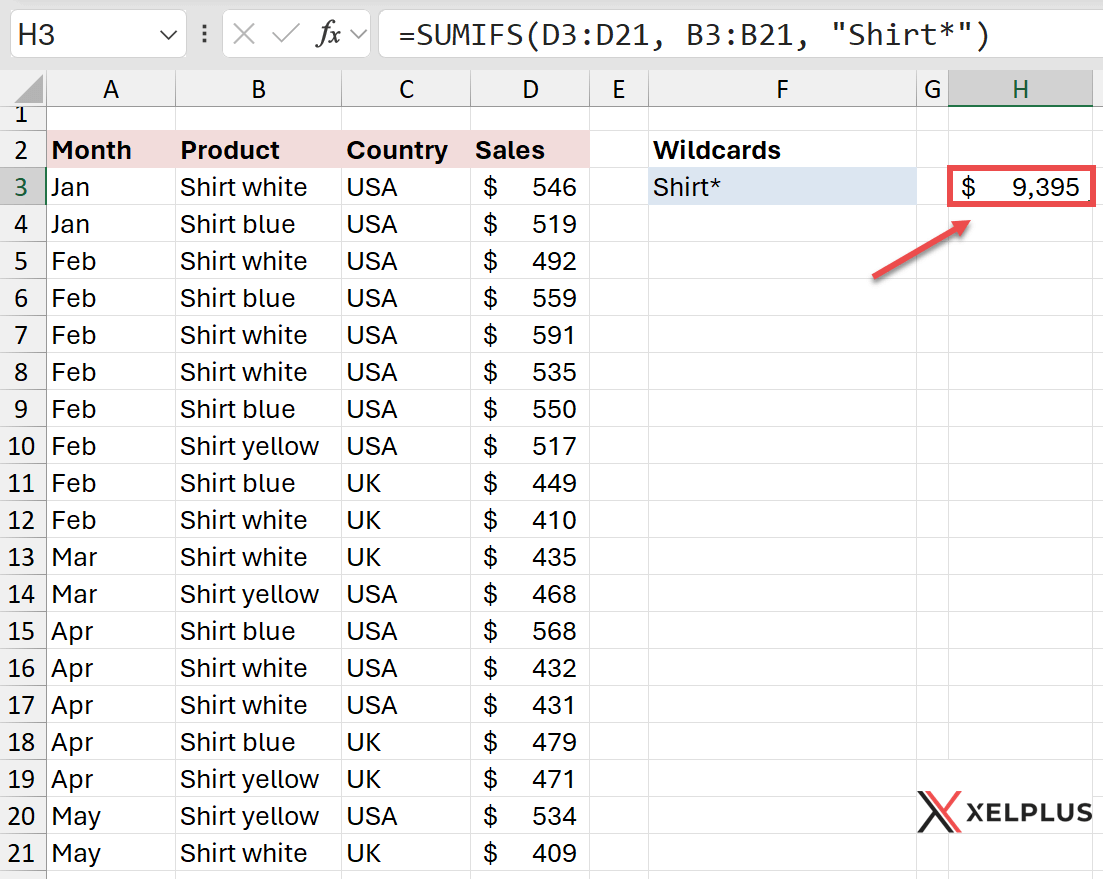Click cell H3 showing $9,395
This screenshot has height=879, width=1103.
click(x=1020, y=187)
